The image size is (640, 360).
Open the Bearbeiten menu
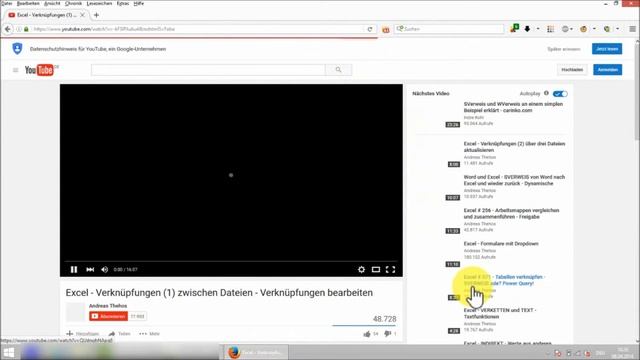[x=28, y=3]
